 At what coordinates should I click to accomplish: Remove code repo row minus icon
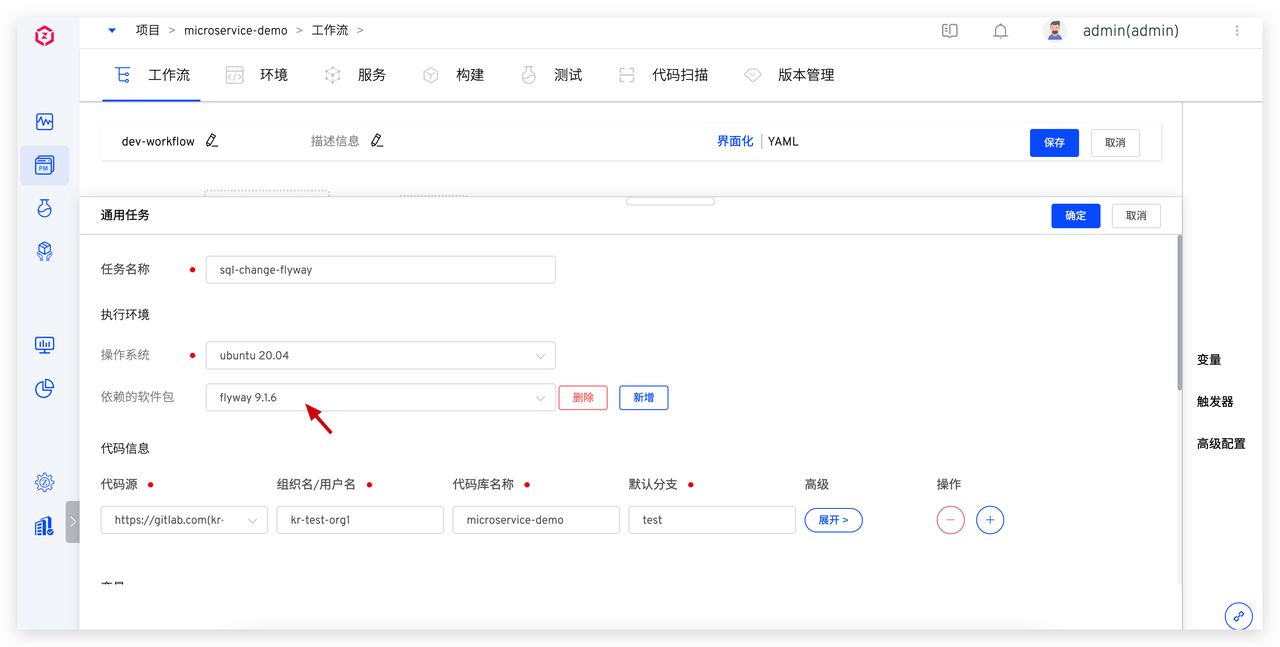(950, 520)
